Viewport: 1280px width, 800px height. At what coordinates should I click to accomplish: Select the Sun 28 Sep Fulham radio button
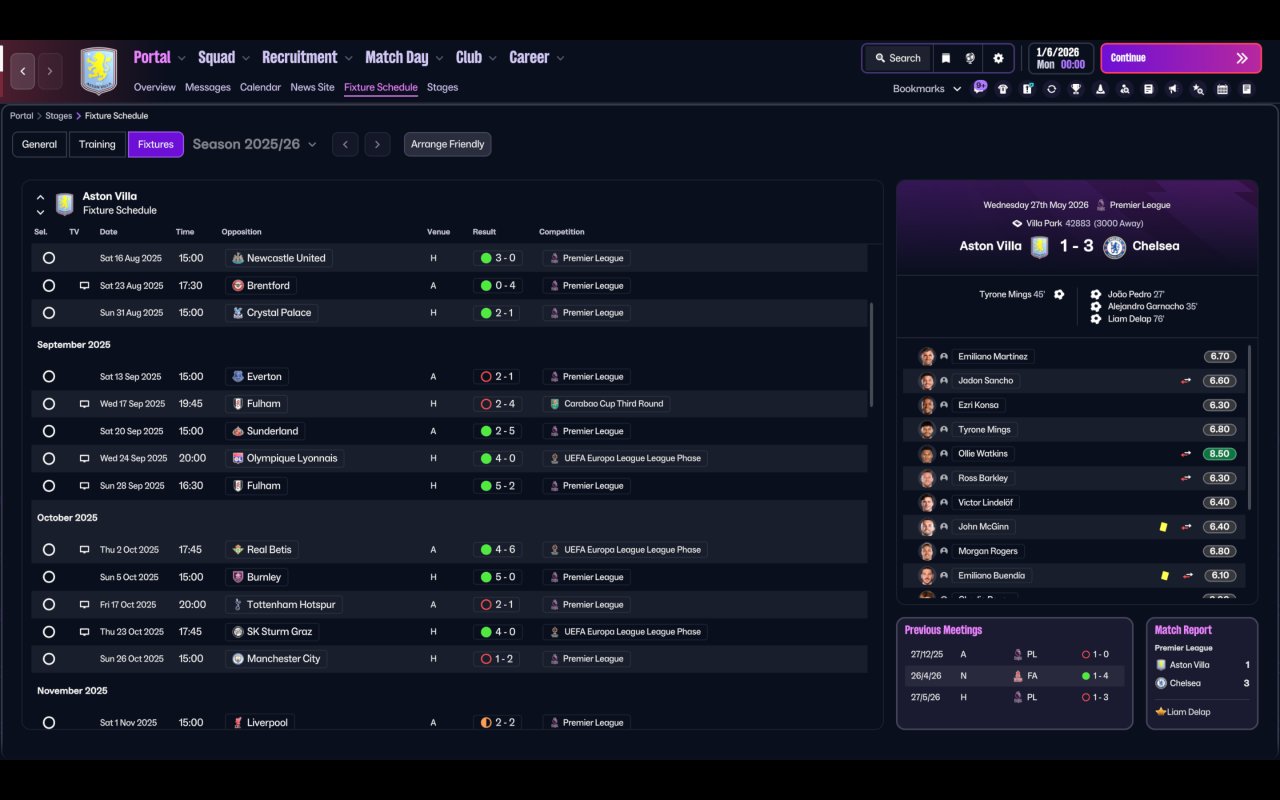[49, 486]
